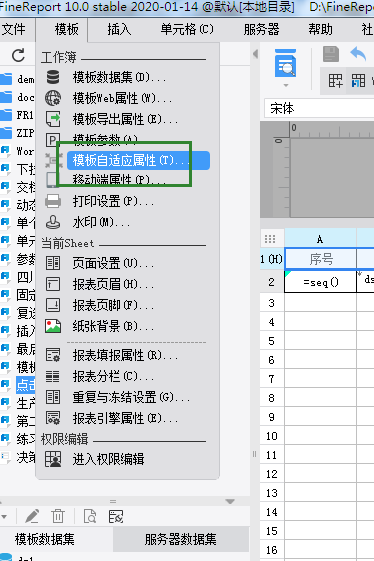Open the 服务器 menu
The height and width of the screenshot is (561, 374).
click(x=262, y=29)
